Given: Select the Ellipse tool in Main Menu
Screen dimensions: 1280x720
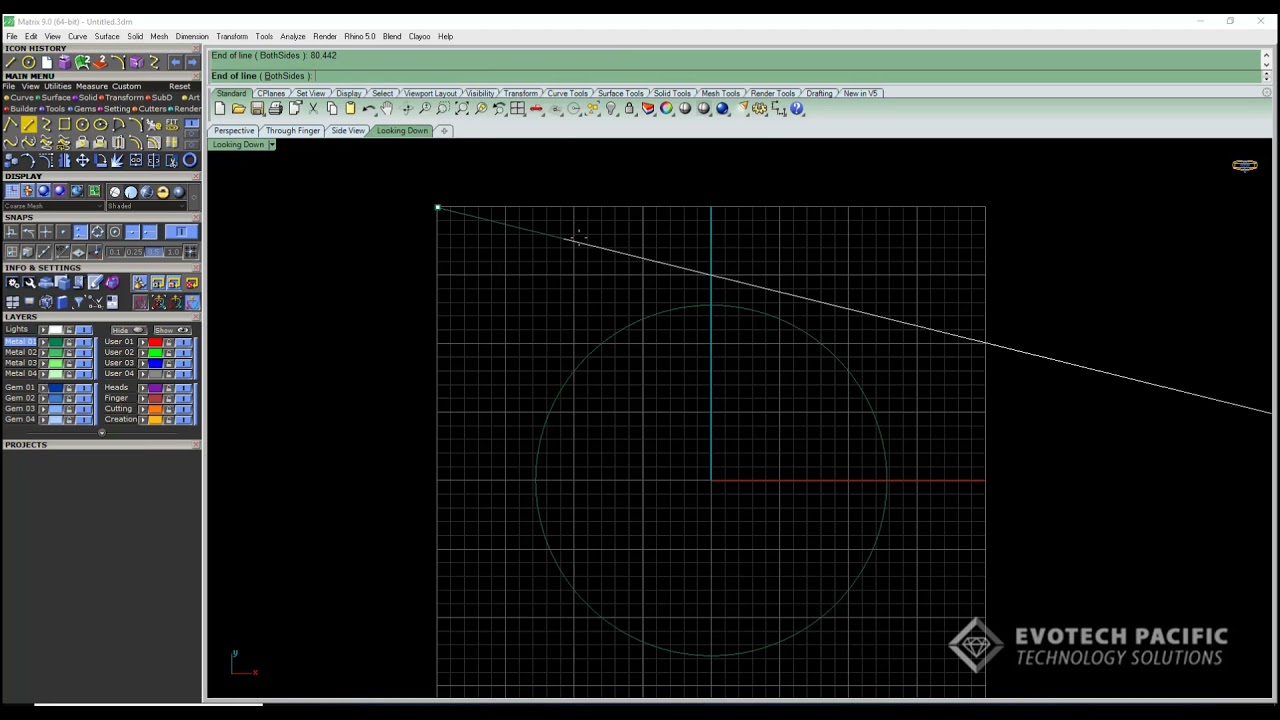Looking at the screenshot, I should 100,125.
